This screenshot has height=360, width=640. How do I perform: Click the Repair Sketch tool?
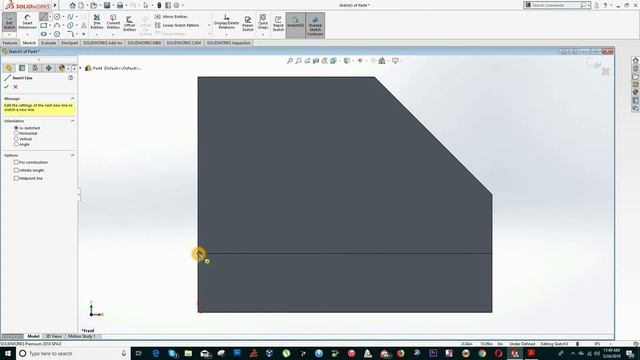(x=248, y=24)
